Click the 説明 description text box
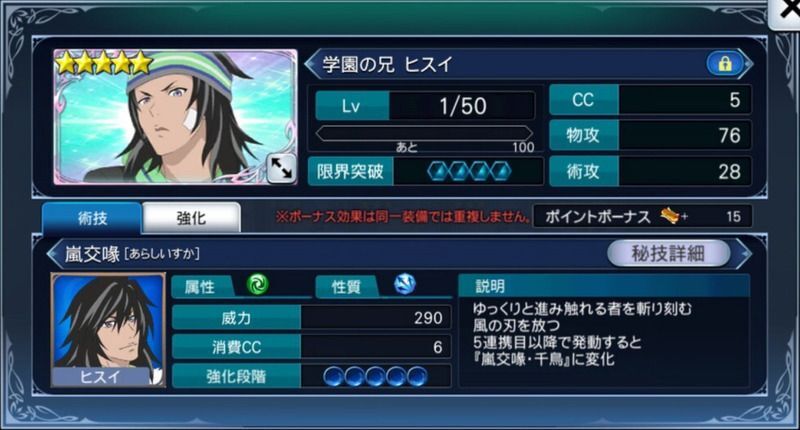Viewport: 800px width, 430px height. tap(604, 339)
